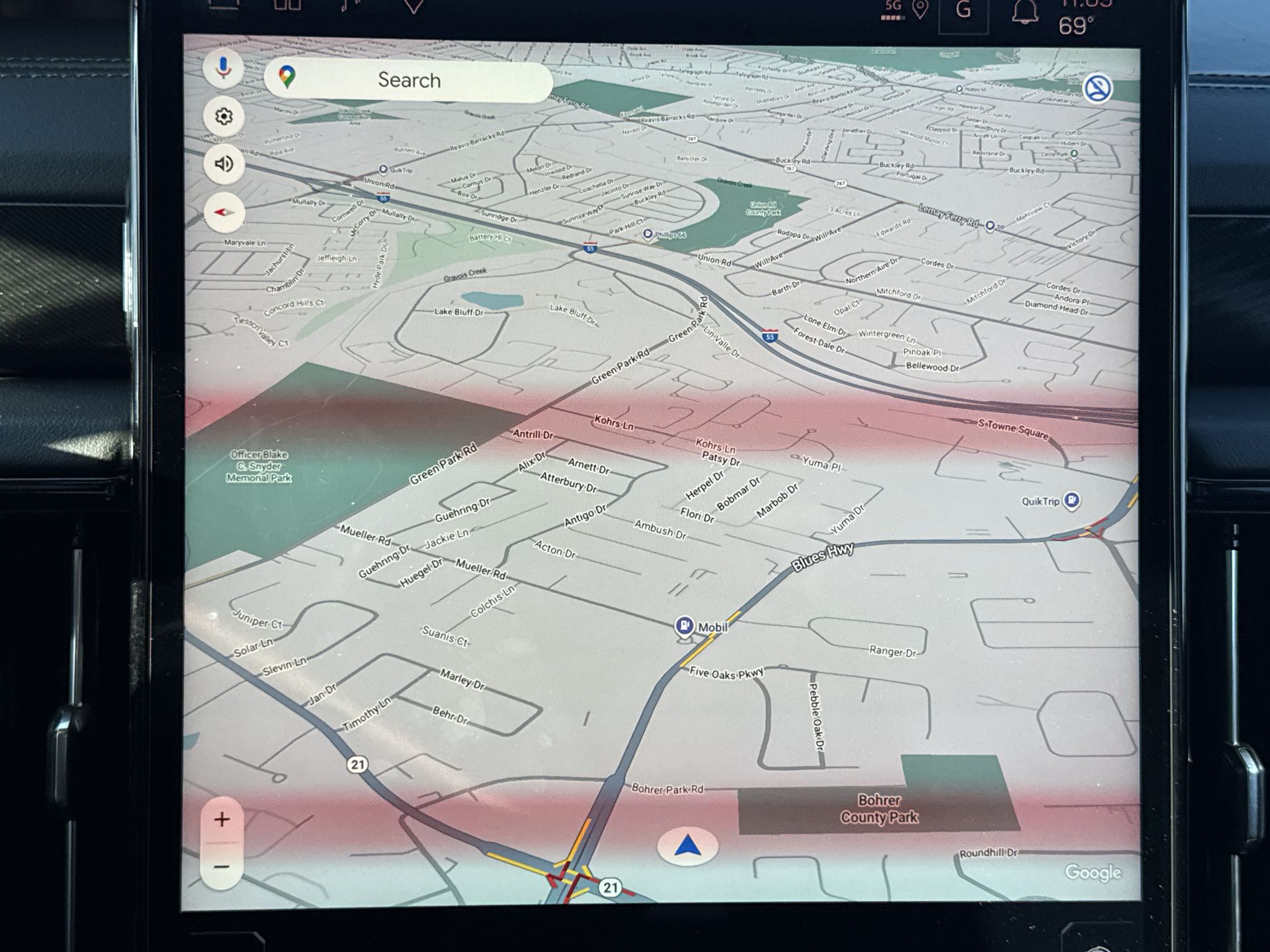Zoom out with the minus button

[x=222, y=867]
